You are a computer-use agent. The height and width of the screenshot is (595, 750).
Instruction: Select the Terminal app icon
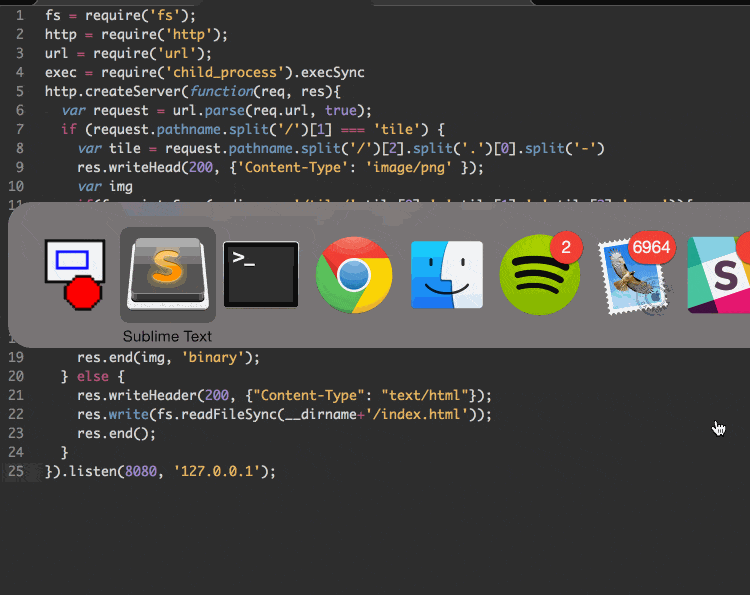(x=261, y=274)
